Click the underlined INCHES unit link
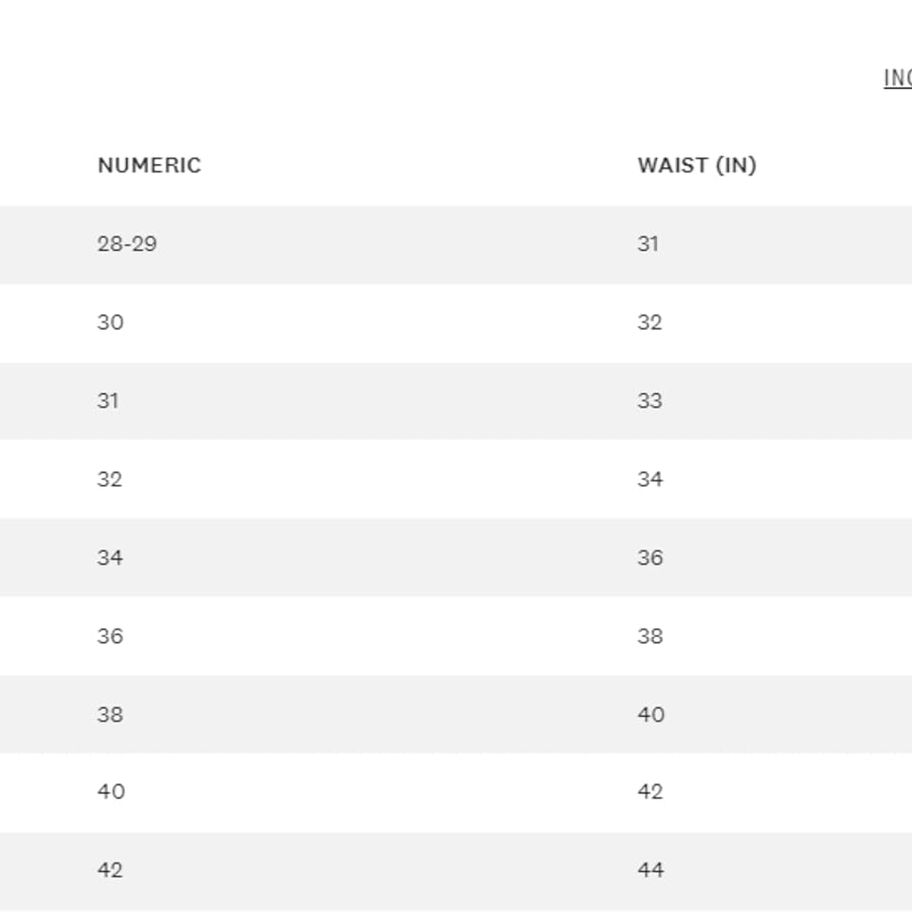The height and width of the screenshot is (912, 912). [x=898, y=78]
